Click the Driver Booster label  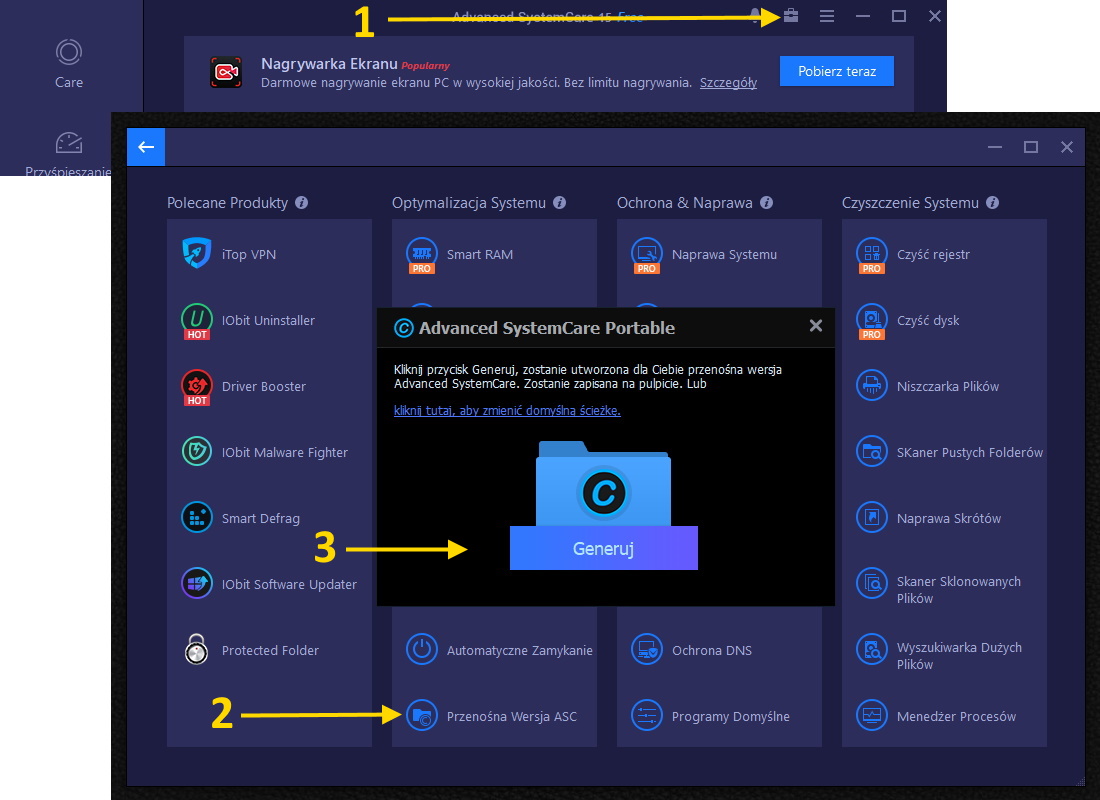click(264, 387)
